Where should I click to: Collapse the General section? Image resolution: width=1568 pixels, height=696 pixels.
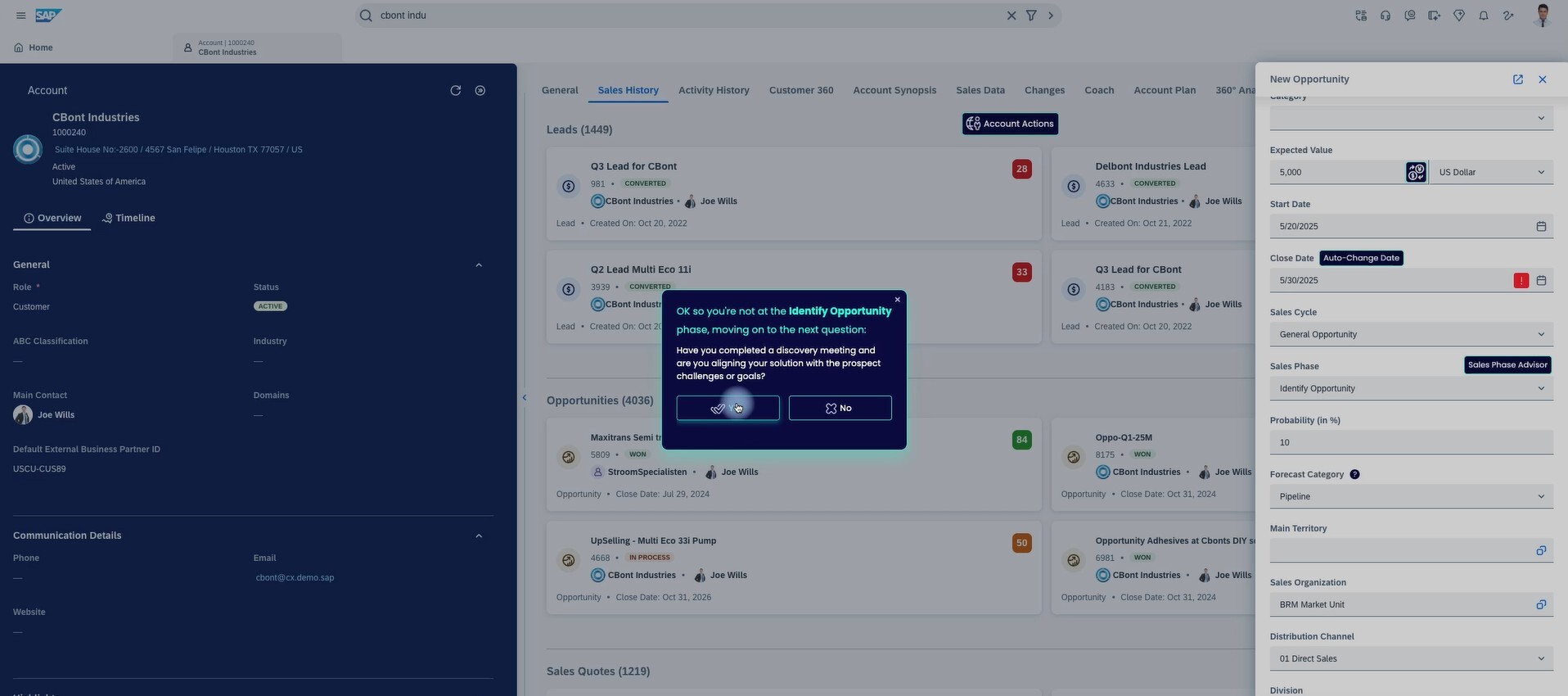pos(479,265)
